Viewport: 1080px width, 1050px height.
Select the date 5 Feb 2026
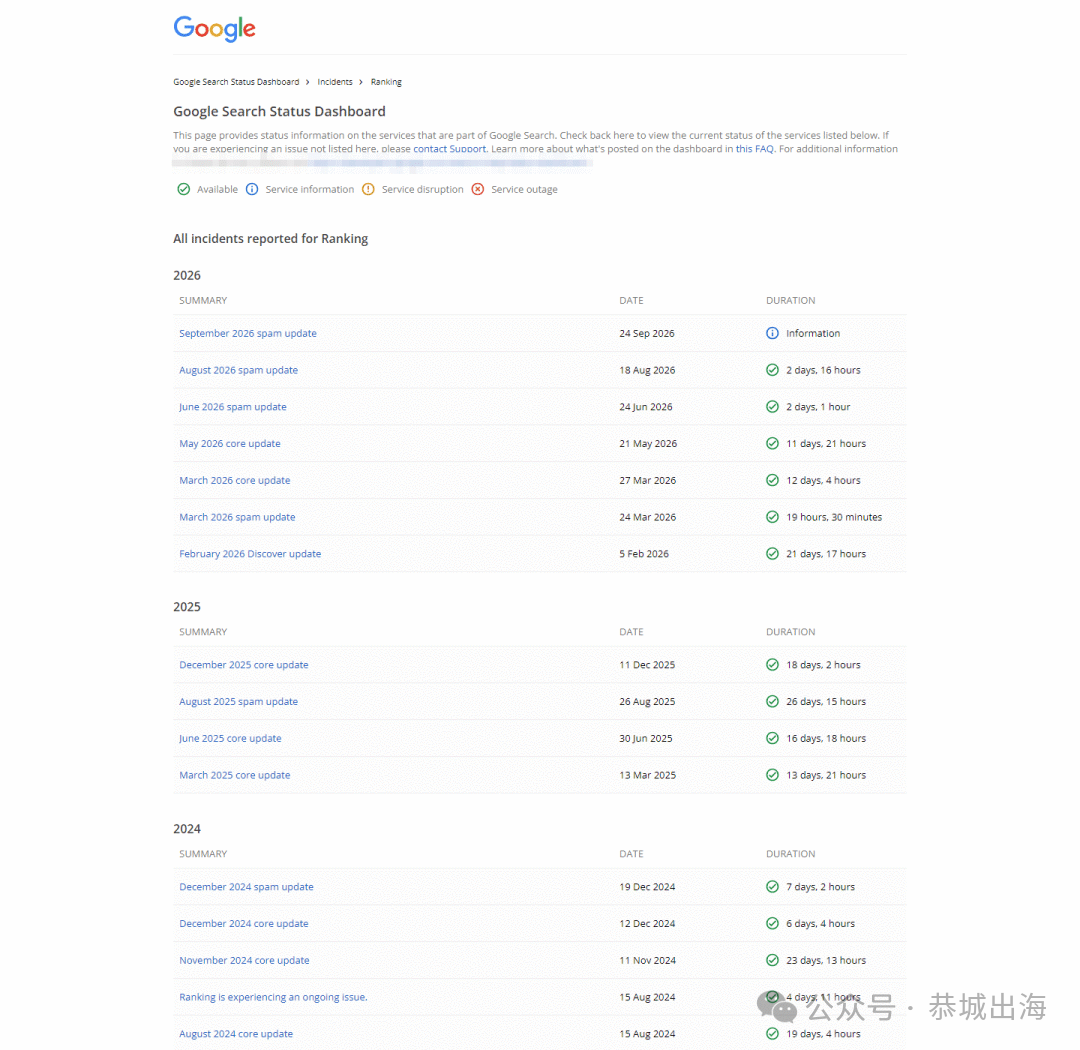click(644, 554)
